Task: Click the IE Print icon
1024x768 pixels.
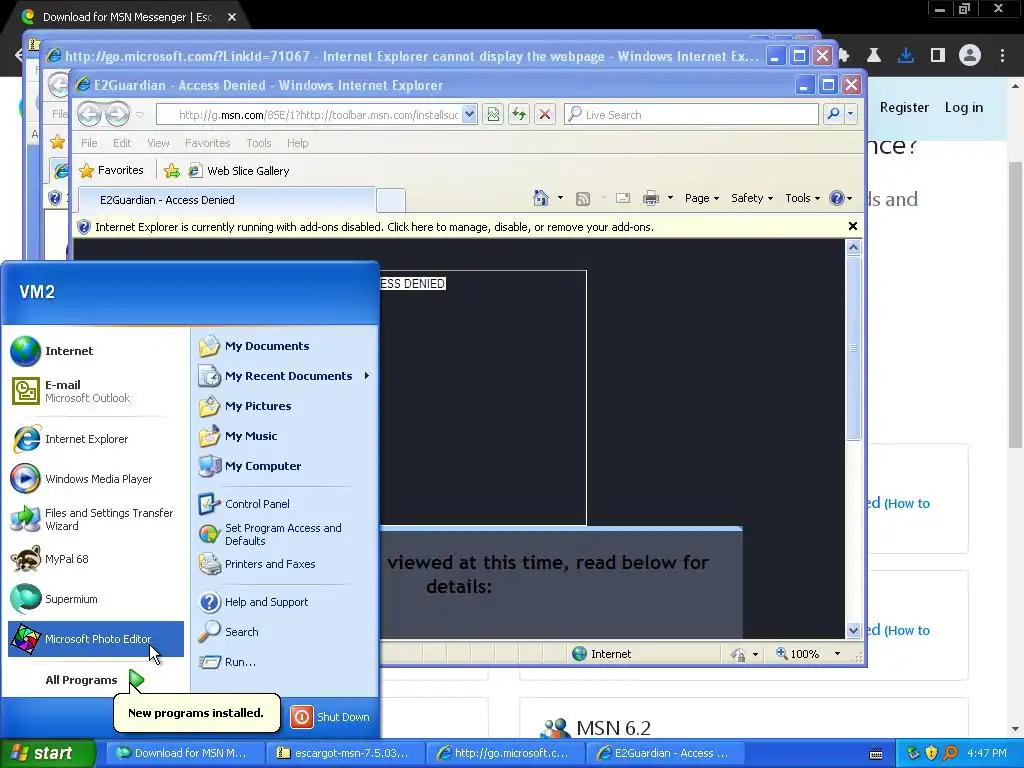Action: (650, 198)
